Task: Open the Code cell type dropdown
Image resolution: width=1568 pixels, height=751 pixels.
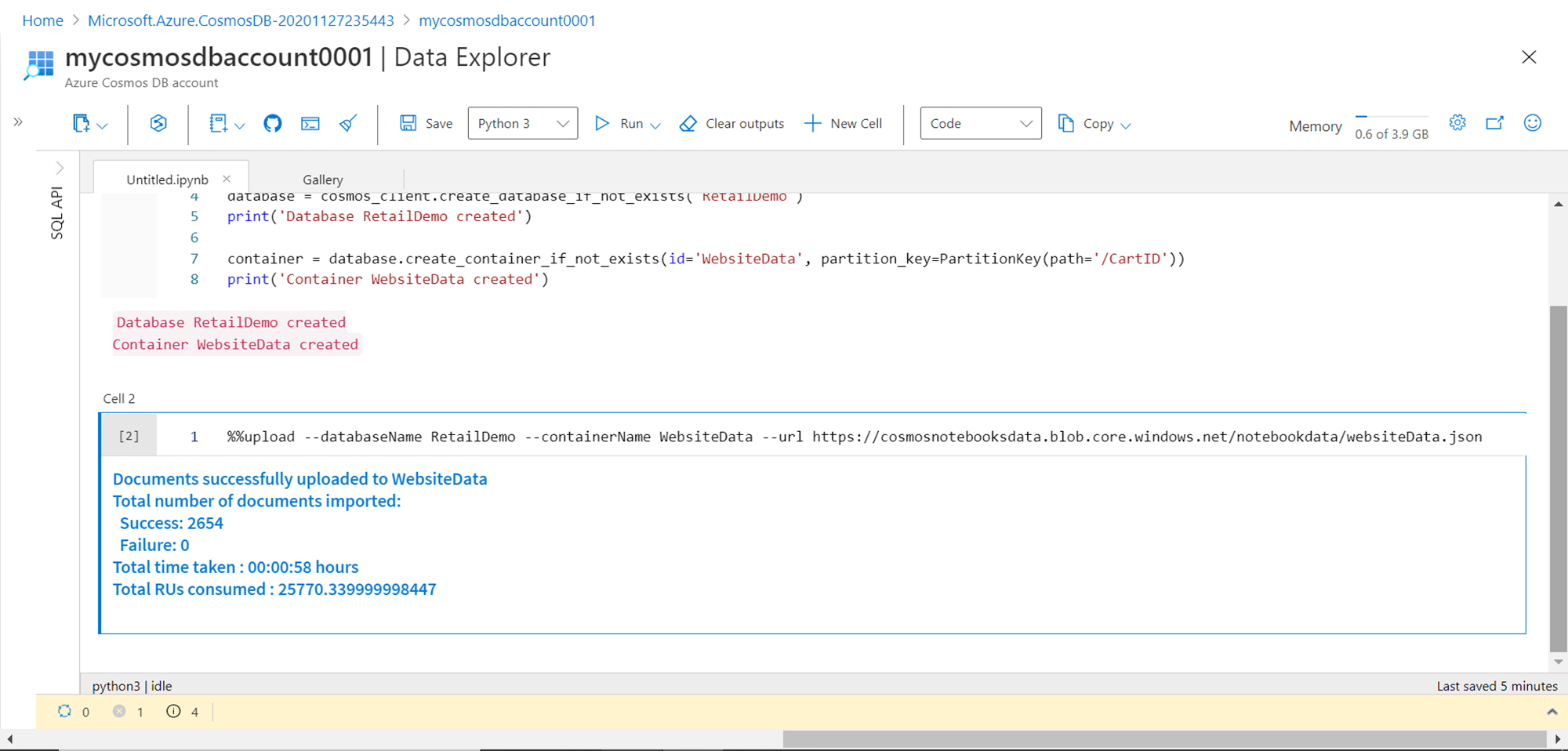Action: pos(981,123)
